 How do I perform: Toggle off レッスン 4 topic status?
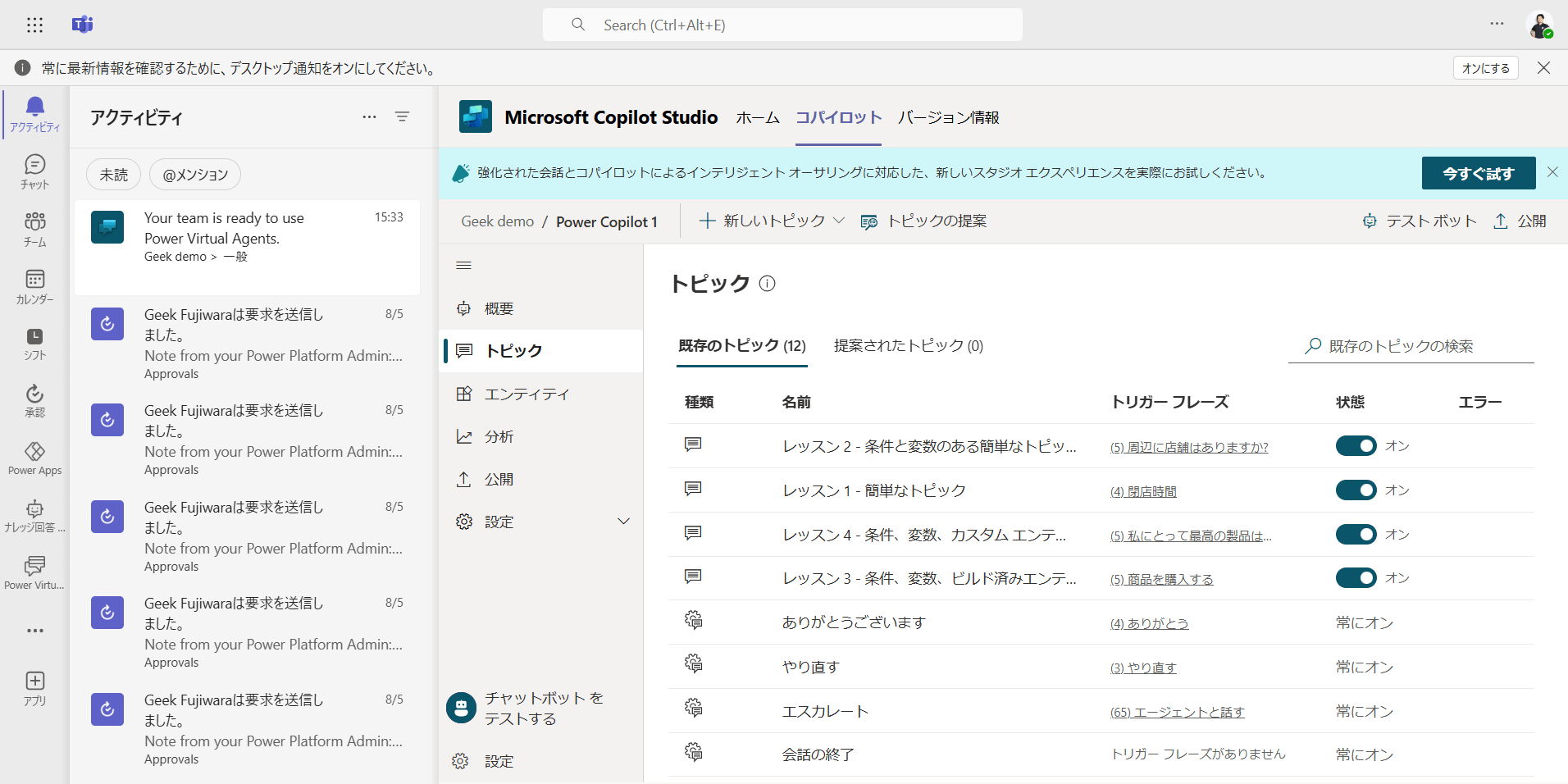coord(1356,534)
